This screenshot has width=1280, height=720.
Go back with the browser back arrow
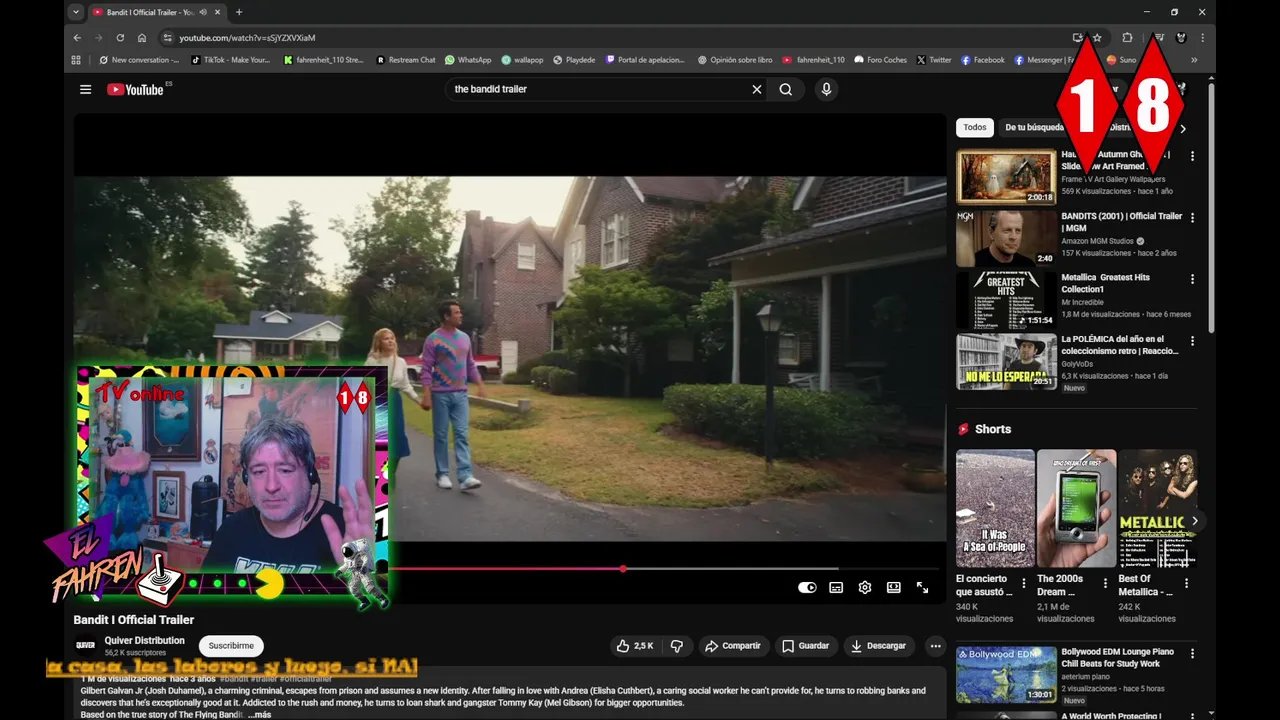point(77,38)
